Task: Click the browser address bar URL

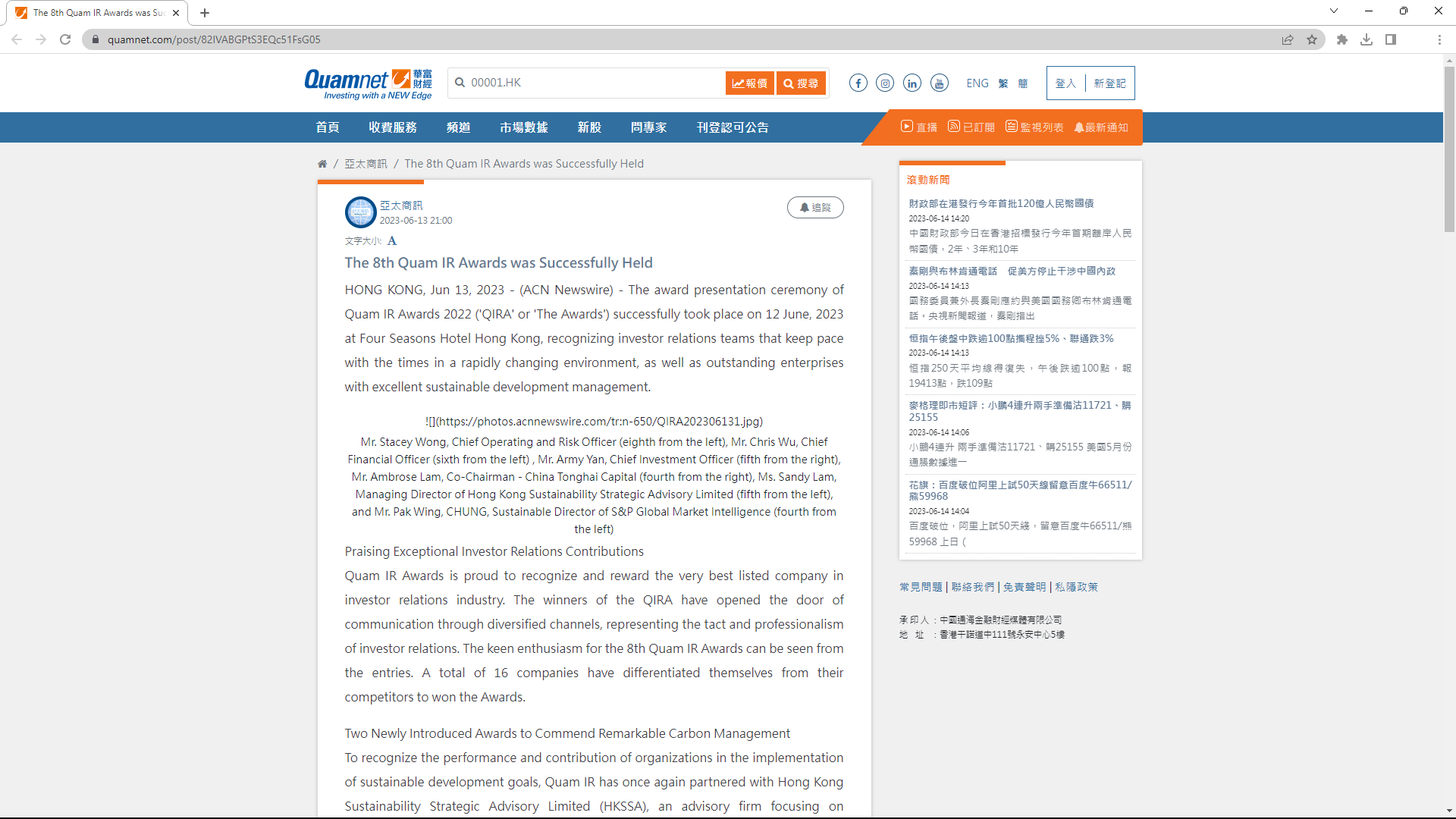Action: click(214, 39)
